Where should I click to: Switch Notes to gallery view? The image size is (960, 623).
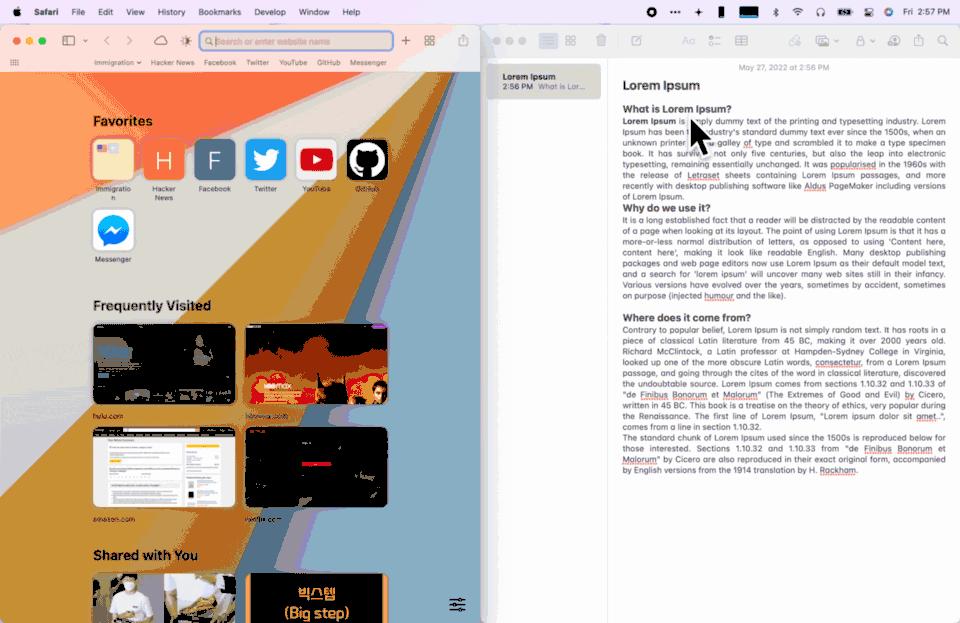pos(571,41)
